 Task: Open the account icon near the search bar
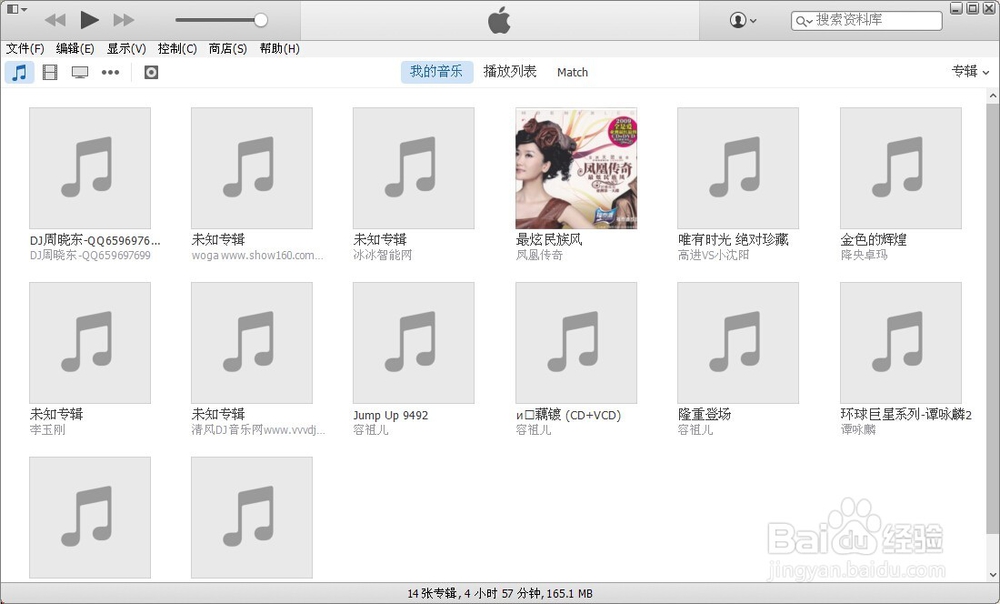pos(738,20)
